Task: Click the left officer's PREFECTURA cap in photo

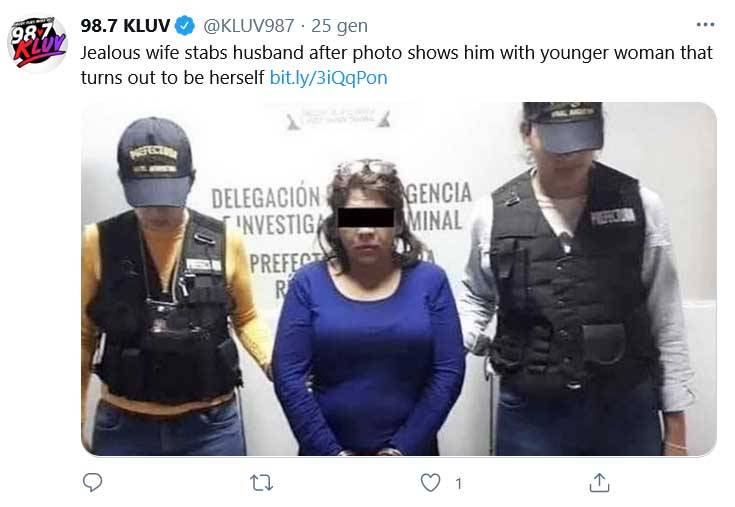Action: (156, 162)
